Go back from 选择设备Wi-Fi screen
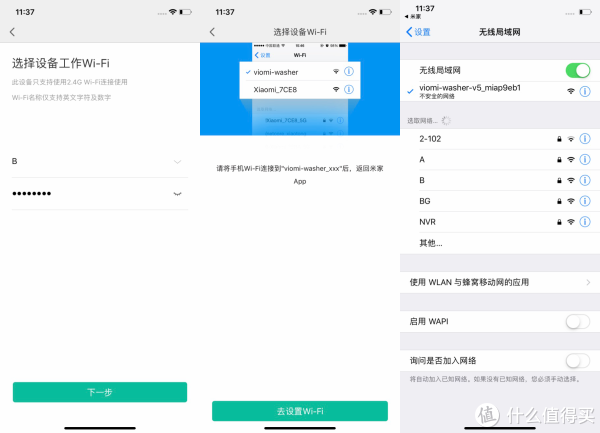 [212, 32]
